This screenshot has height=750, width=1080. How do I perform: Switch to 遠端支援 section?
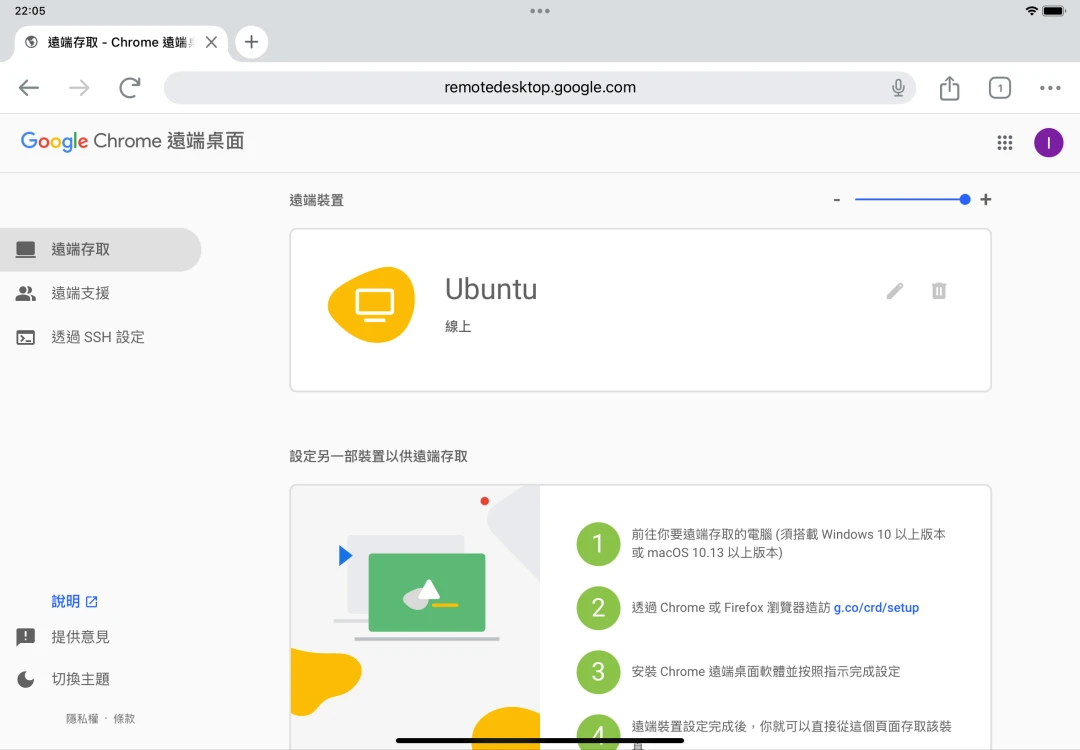pyautogui.click(x=80, y=294)
